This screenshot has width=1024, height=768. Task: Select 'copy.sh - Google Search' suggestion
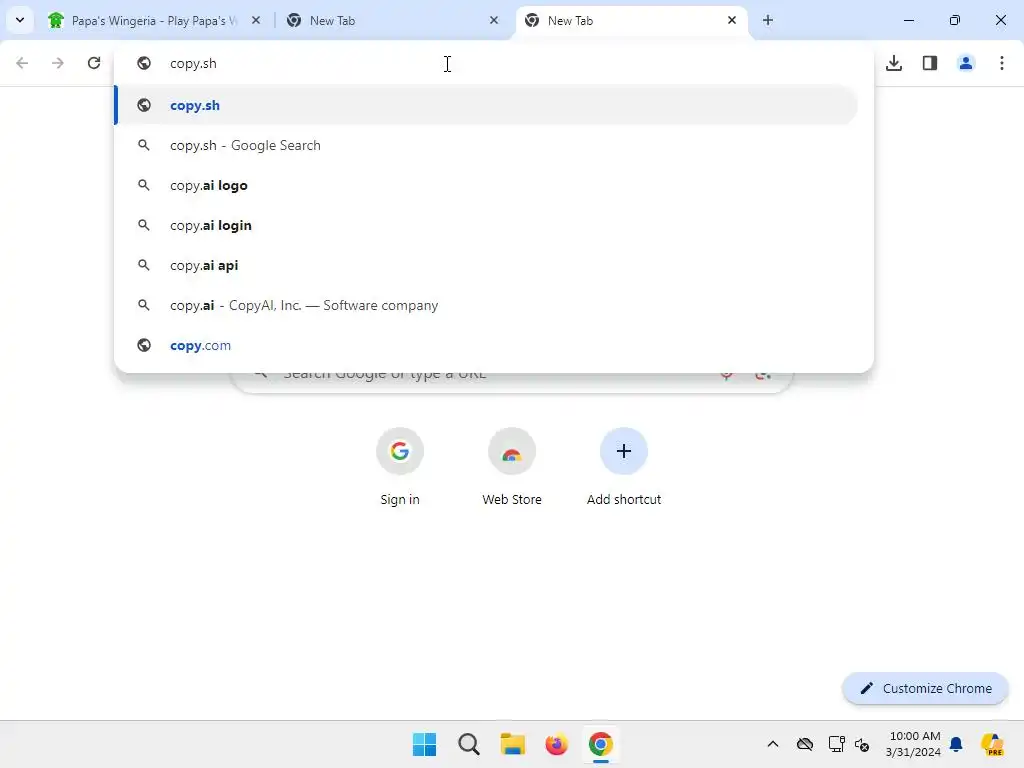click(x=486, y=145)
